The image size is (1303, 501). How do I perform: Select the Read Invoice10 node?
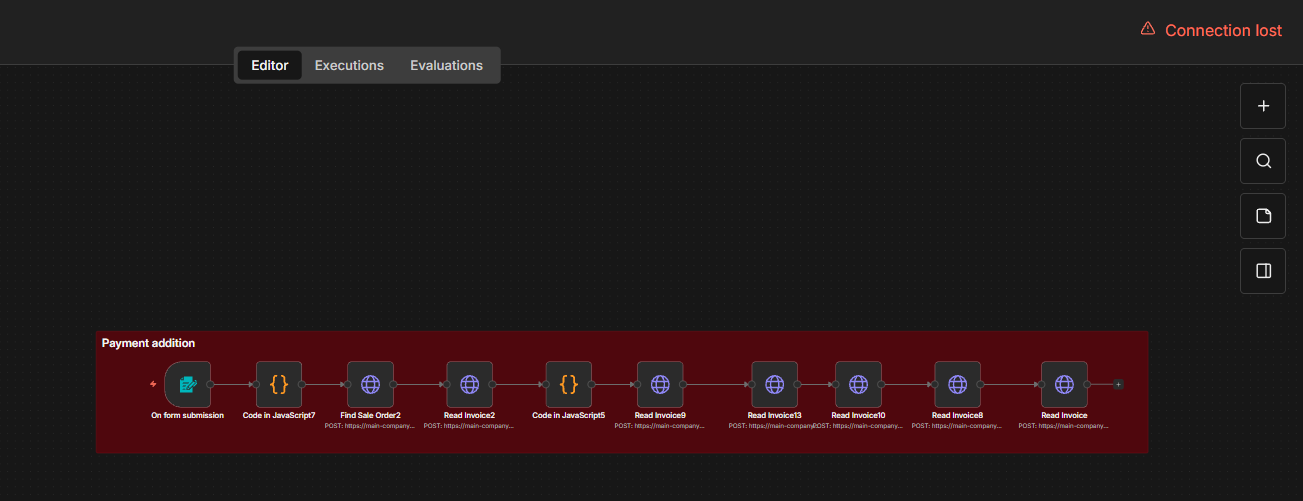[x=858, y=384]
